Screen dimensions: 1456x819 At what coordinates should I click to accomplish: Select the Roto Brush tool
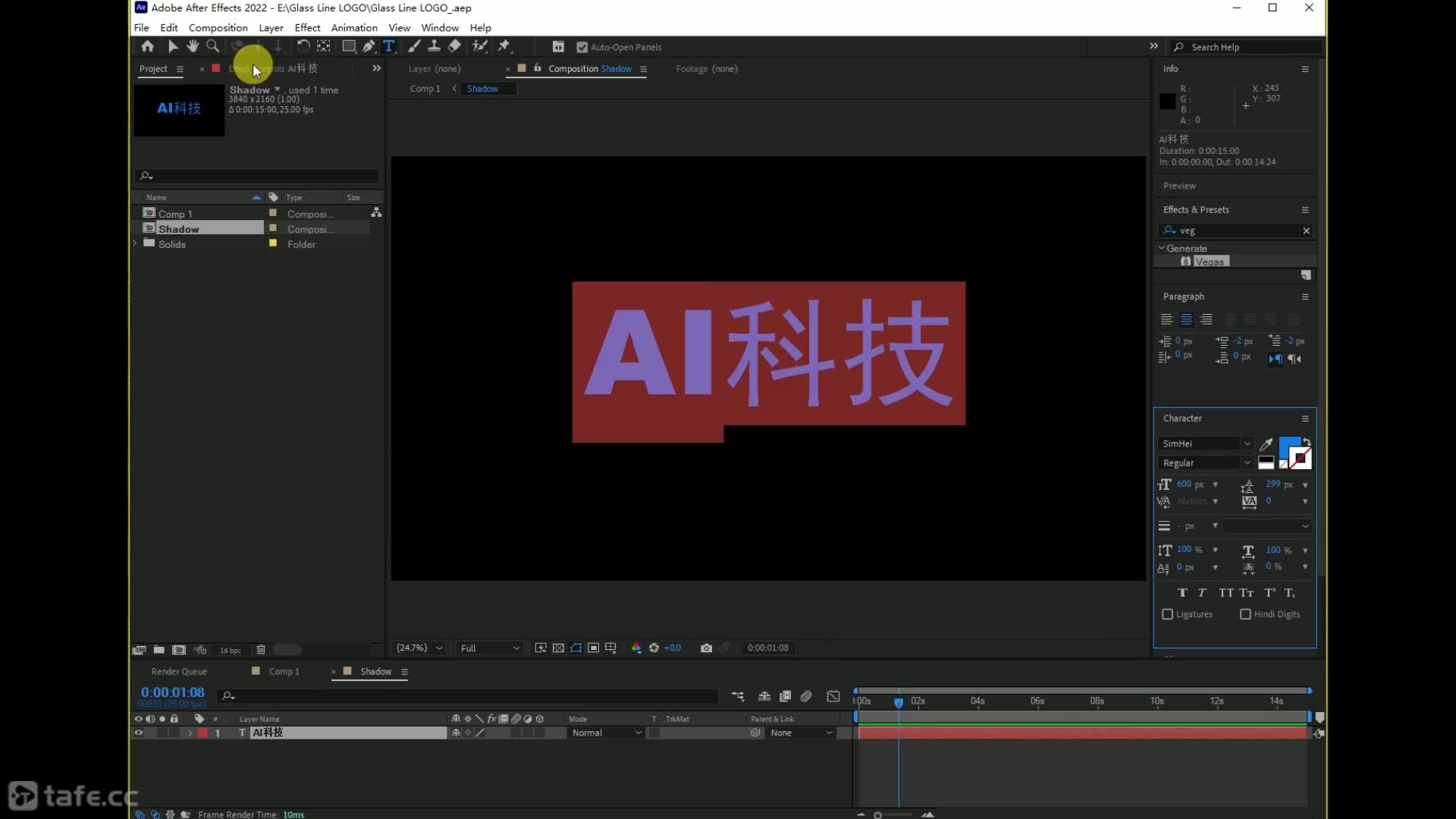point(479,46)
